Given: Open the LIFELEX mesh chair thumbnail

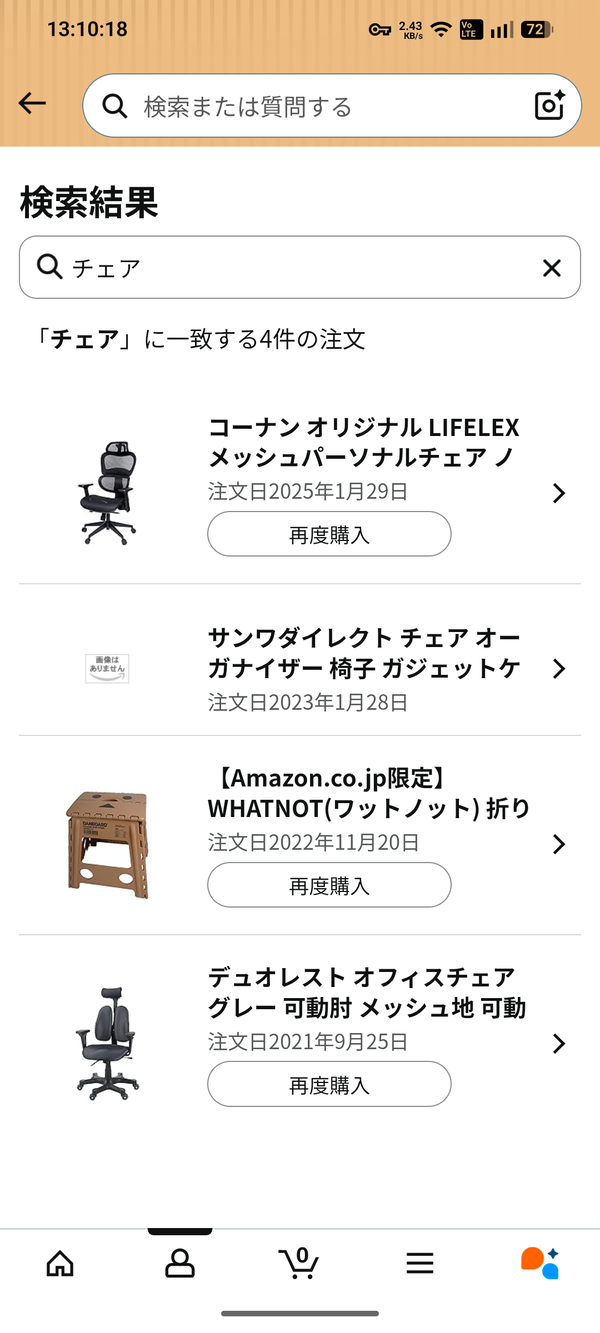Looking at the screenshot, I should [106, 493].
